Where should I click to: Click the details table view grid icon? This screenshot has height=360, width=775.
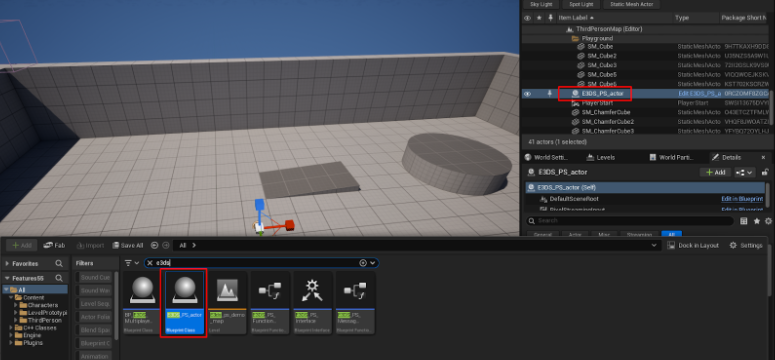pos(744,221)
